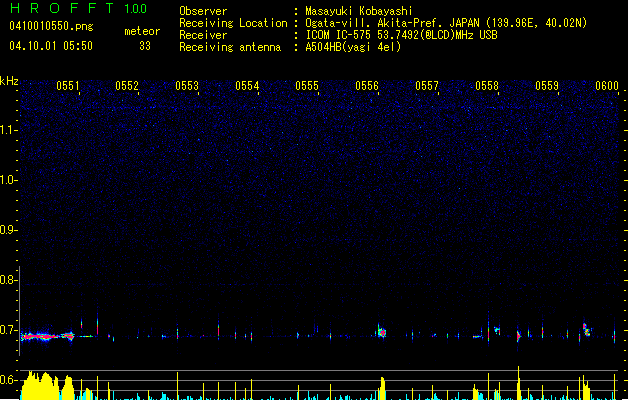Click the clustered echo after 0559

click(x=586, y=329)
